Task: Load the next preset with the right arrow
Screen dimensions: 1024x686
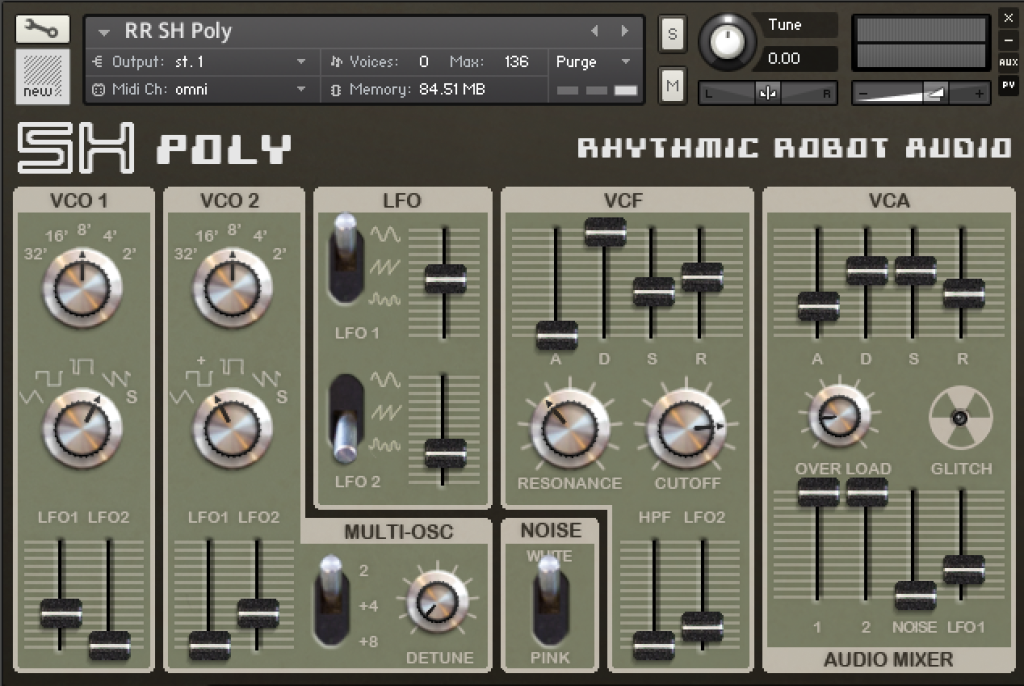Action: (623, 31)
